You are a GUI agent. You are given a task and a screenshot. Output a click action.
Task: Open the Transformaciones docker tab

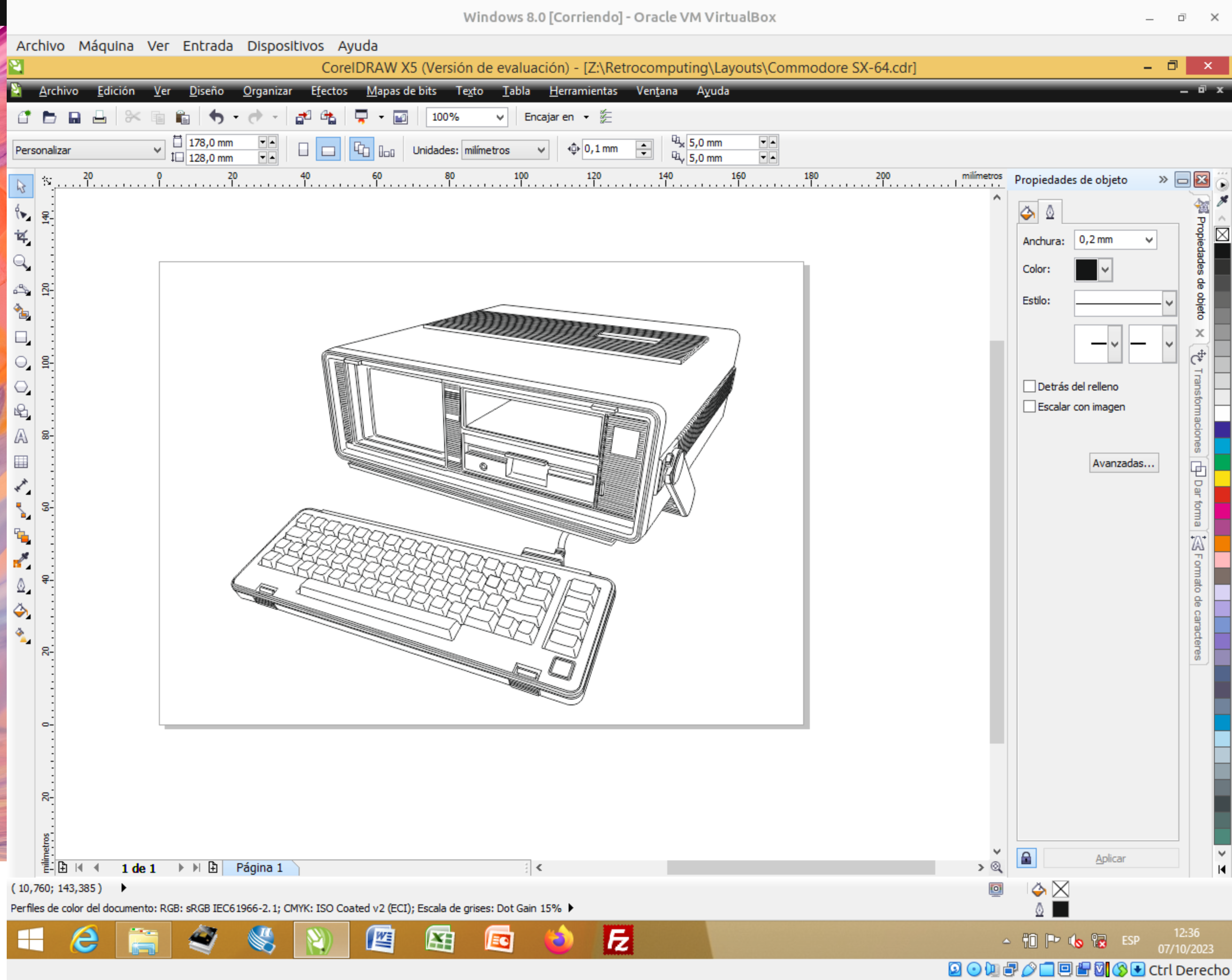(1198, 401)
